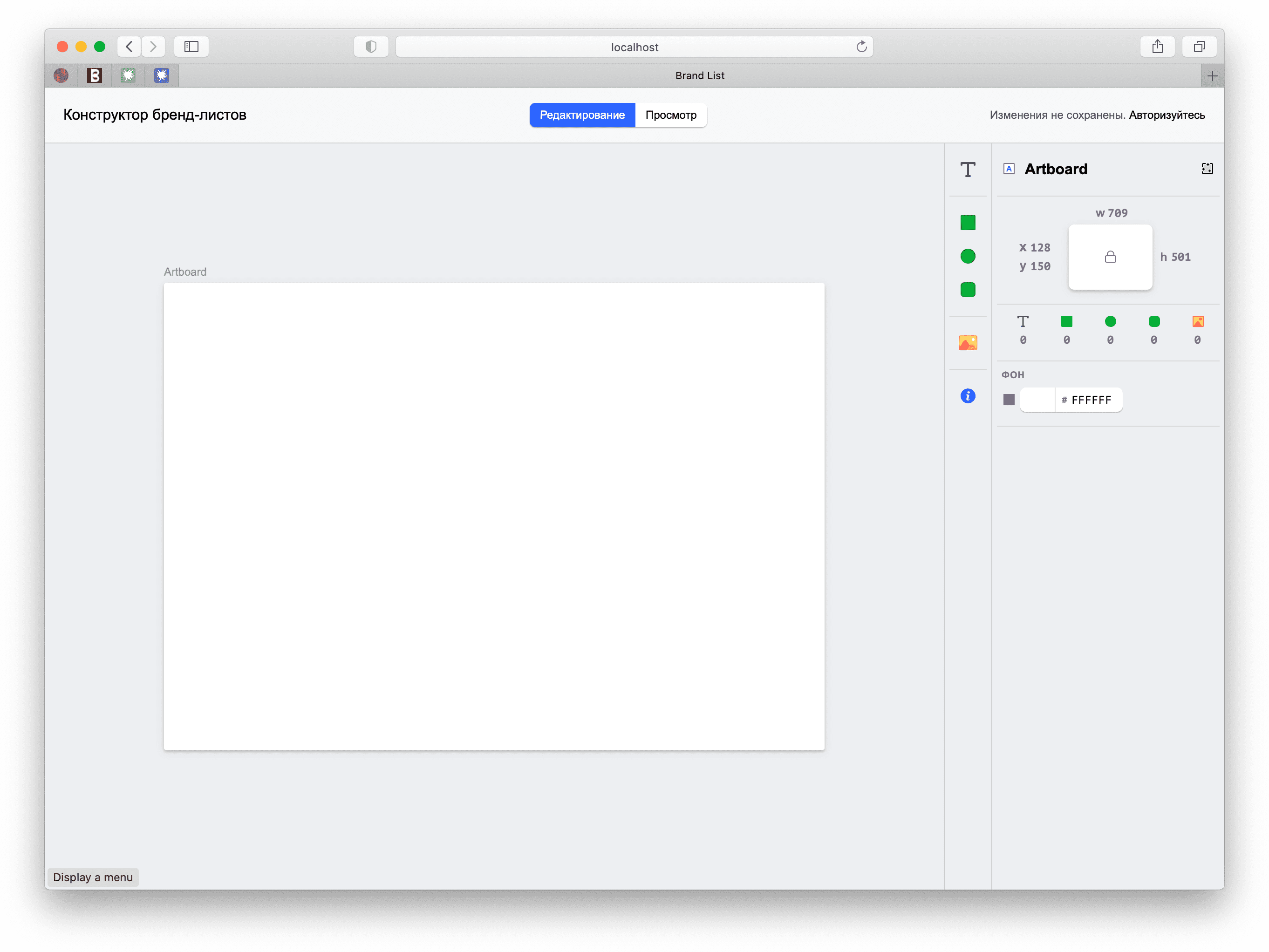This screenshot has width=1269, height=952.
Task: Click the x 128 position value
Action: point(1034,248)
